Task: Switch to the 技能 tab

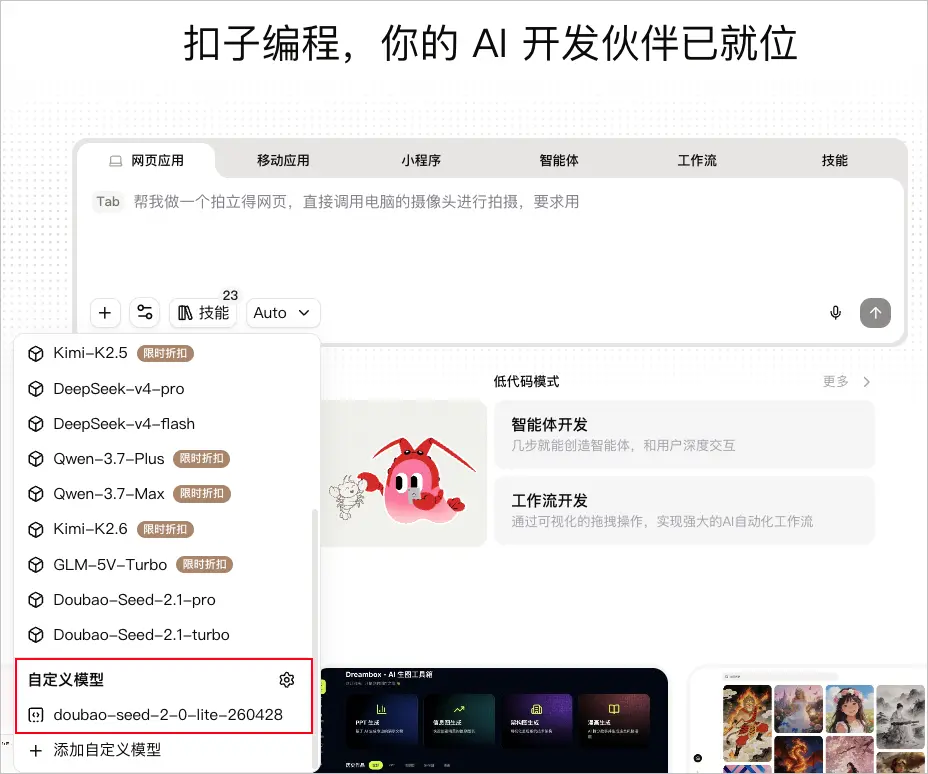Action: tap(834, 160)
